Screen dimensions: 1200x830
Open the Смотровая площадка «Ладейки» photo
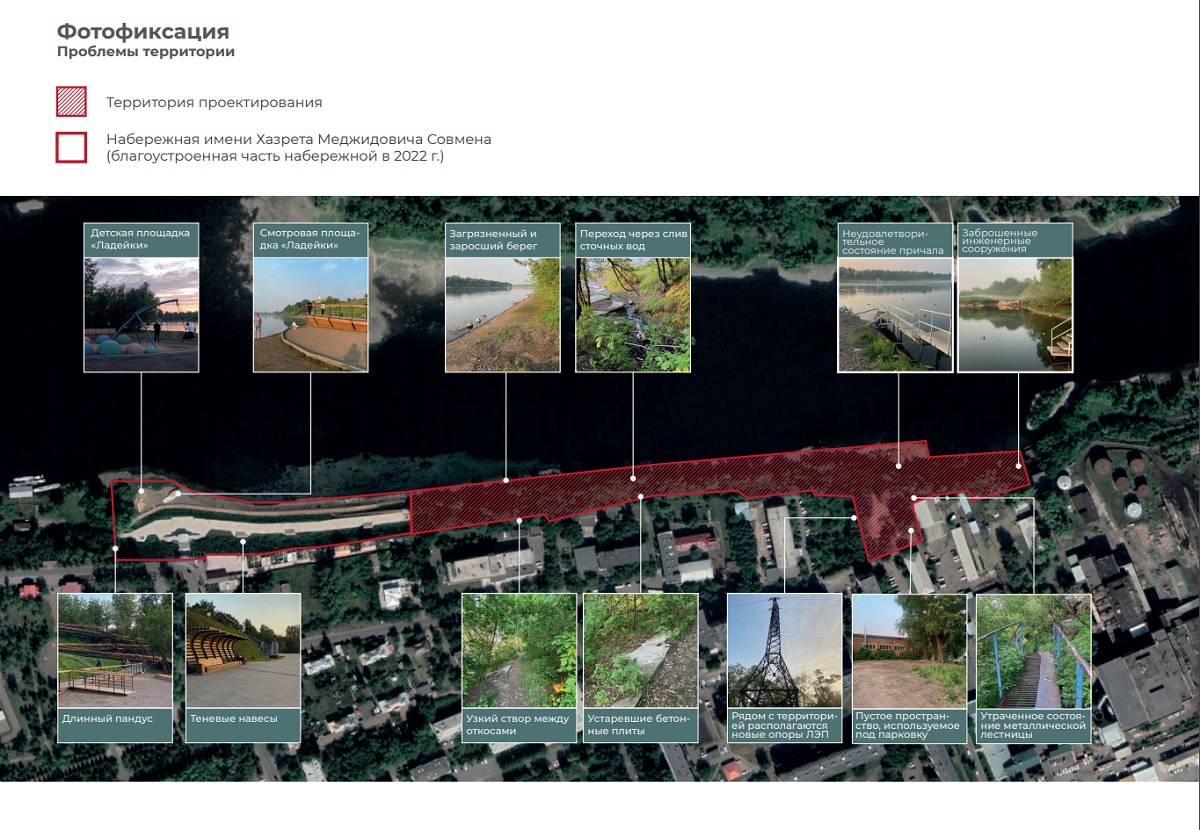coord(310,314)
